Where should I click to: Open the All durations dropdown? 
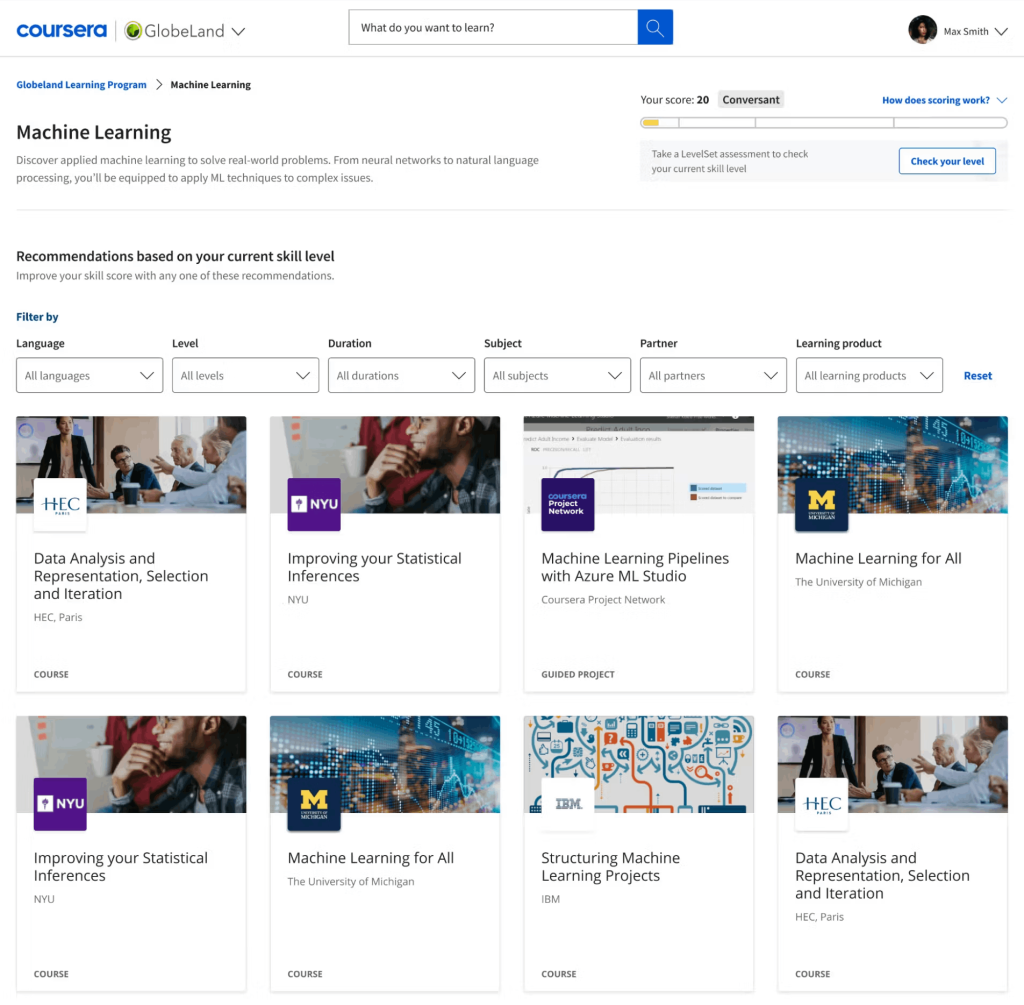click(x=401, y=375)
